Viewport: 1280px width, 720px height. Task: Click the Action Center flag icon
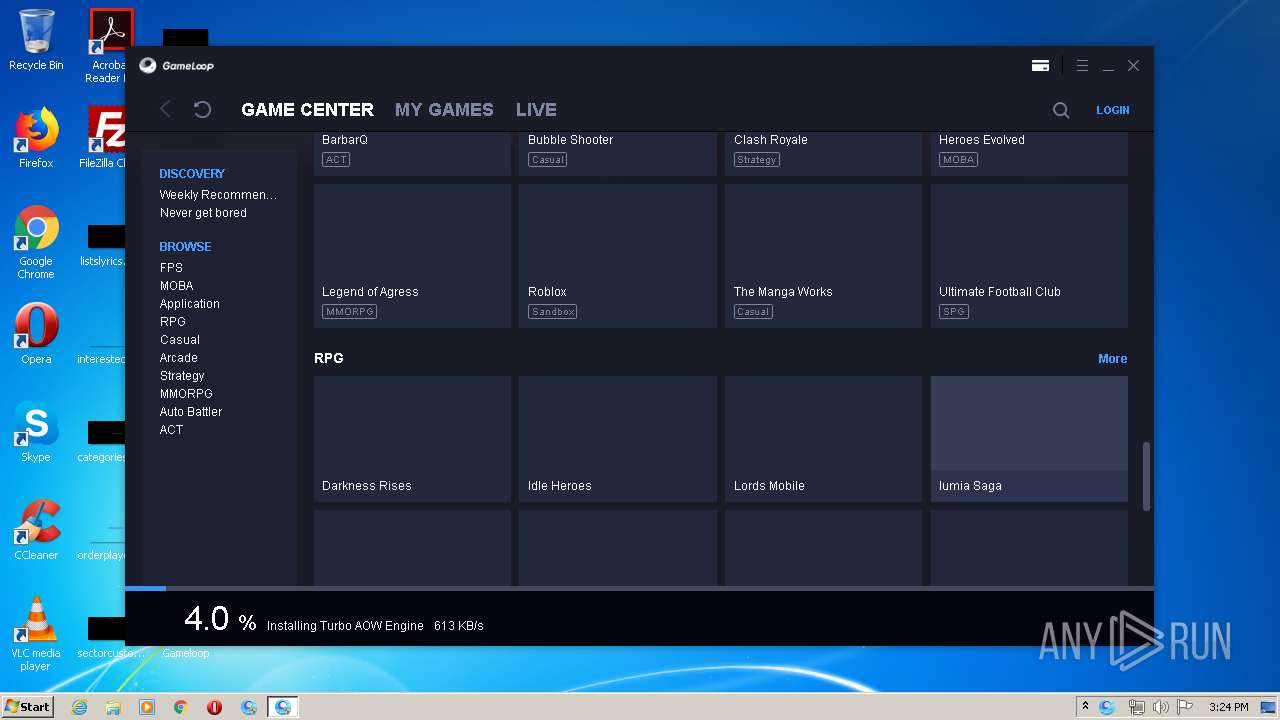tap(1184, 707)
